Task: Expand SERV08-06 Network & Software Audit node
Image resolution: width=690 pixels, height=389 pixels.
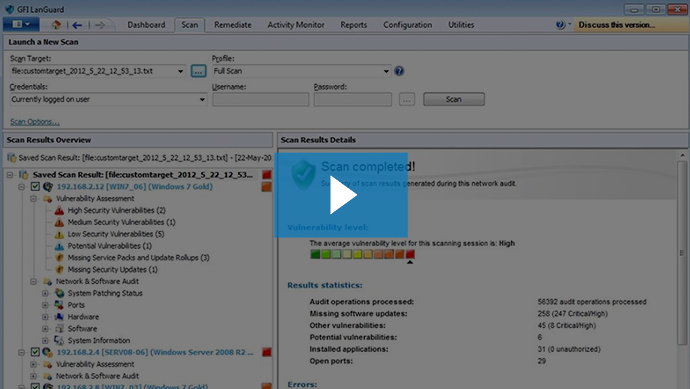Action: point(33,376)
